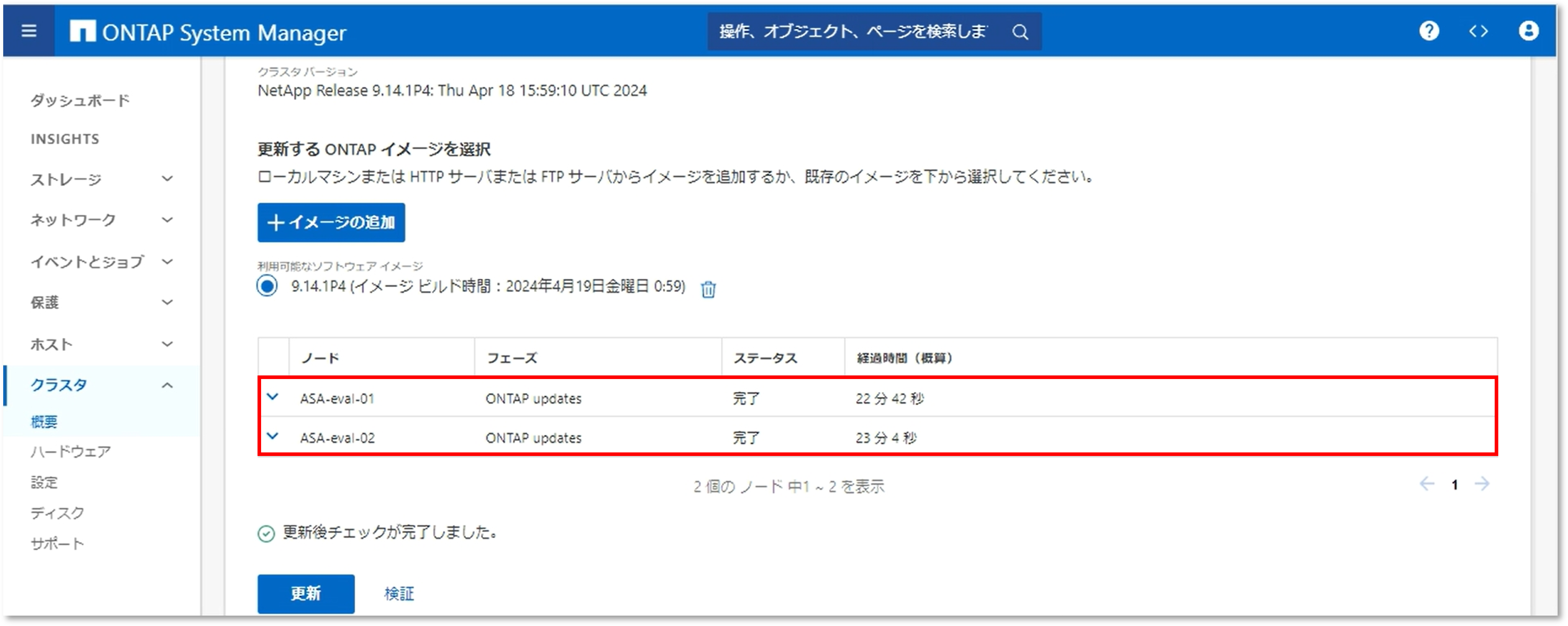The width and height of the screenshot is (1568, 626).
Task: Go to previous page arrow
Action: [1427, 484]
